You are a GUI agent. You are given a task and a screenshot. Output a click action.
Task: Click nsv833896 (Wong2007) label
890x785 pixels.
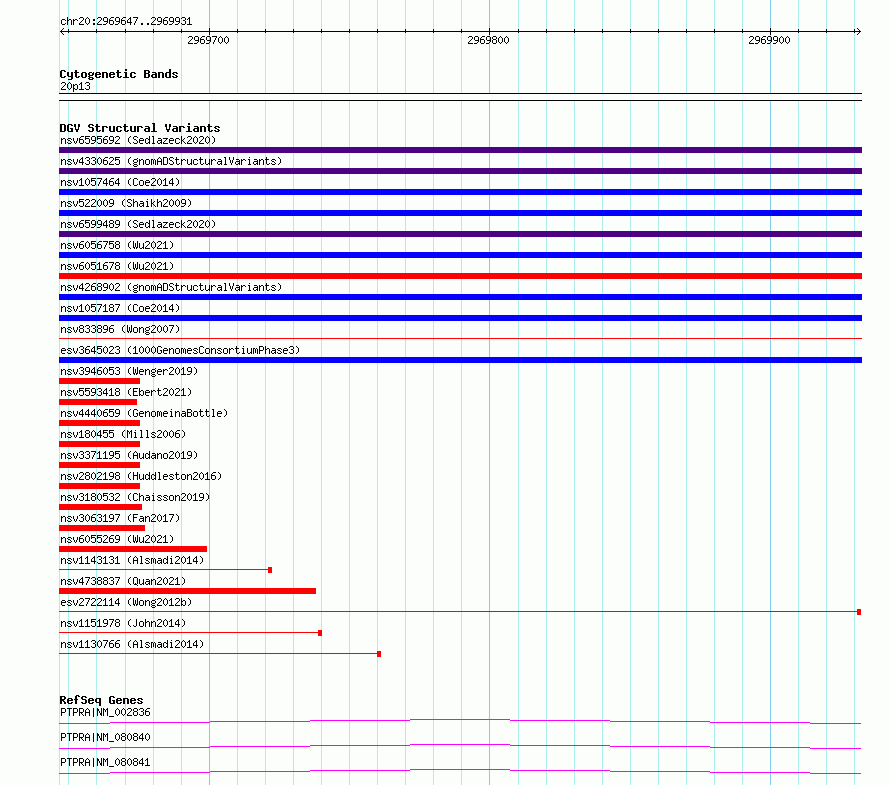click(120, 329)
